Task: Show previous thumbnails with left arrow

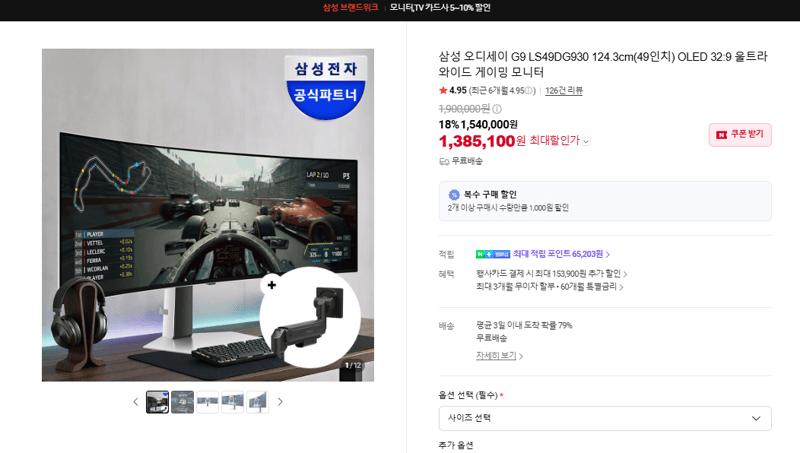Action: point(135,402)
